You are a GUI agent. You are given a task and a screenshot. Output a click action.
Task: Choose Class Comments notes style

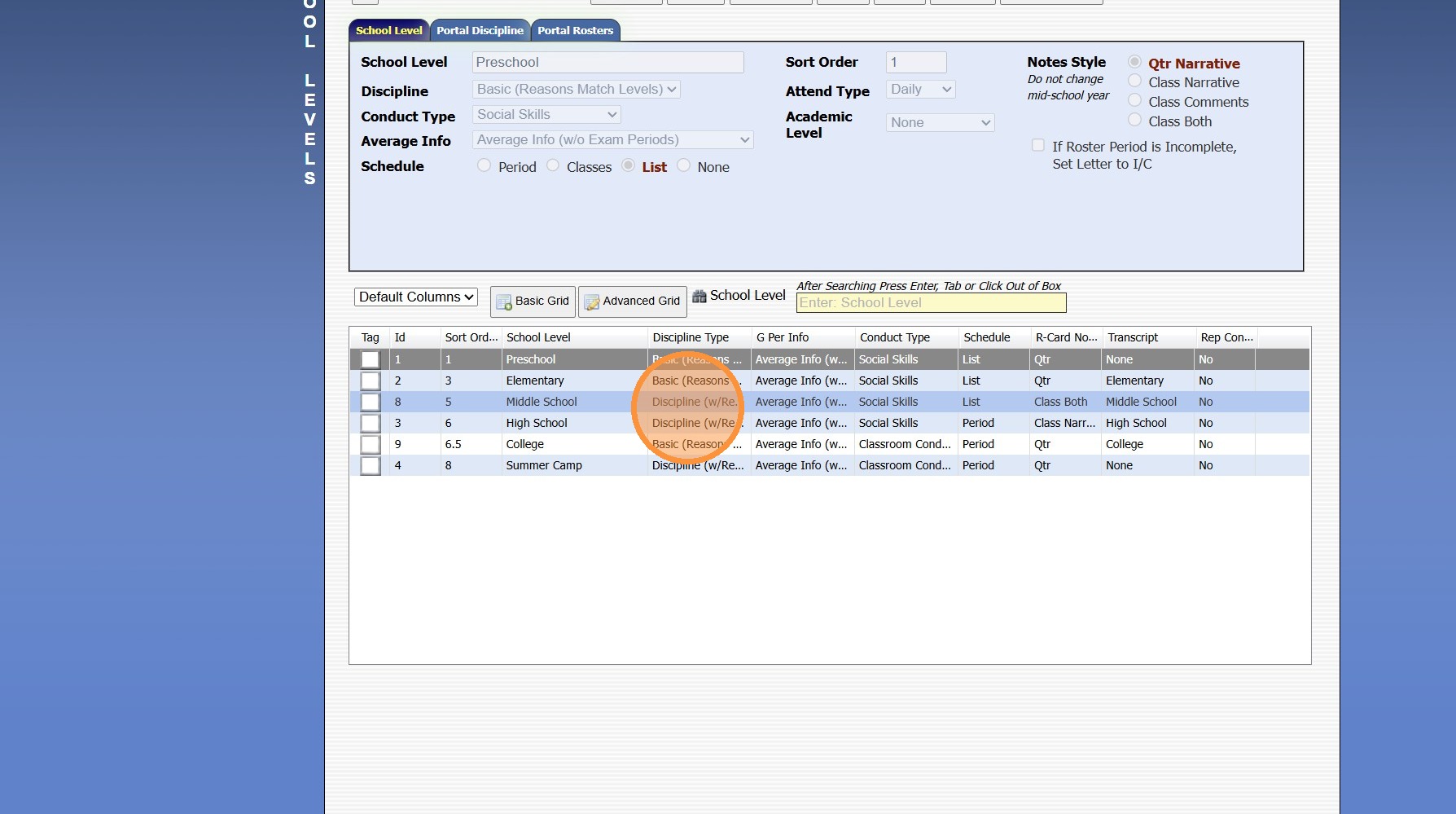click(x=1134, y=101)
